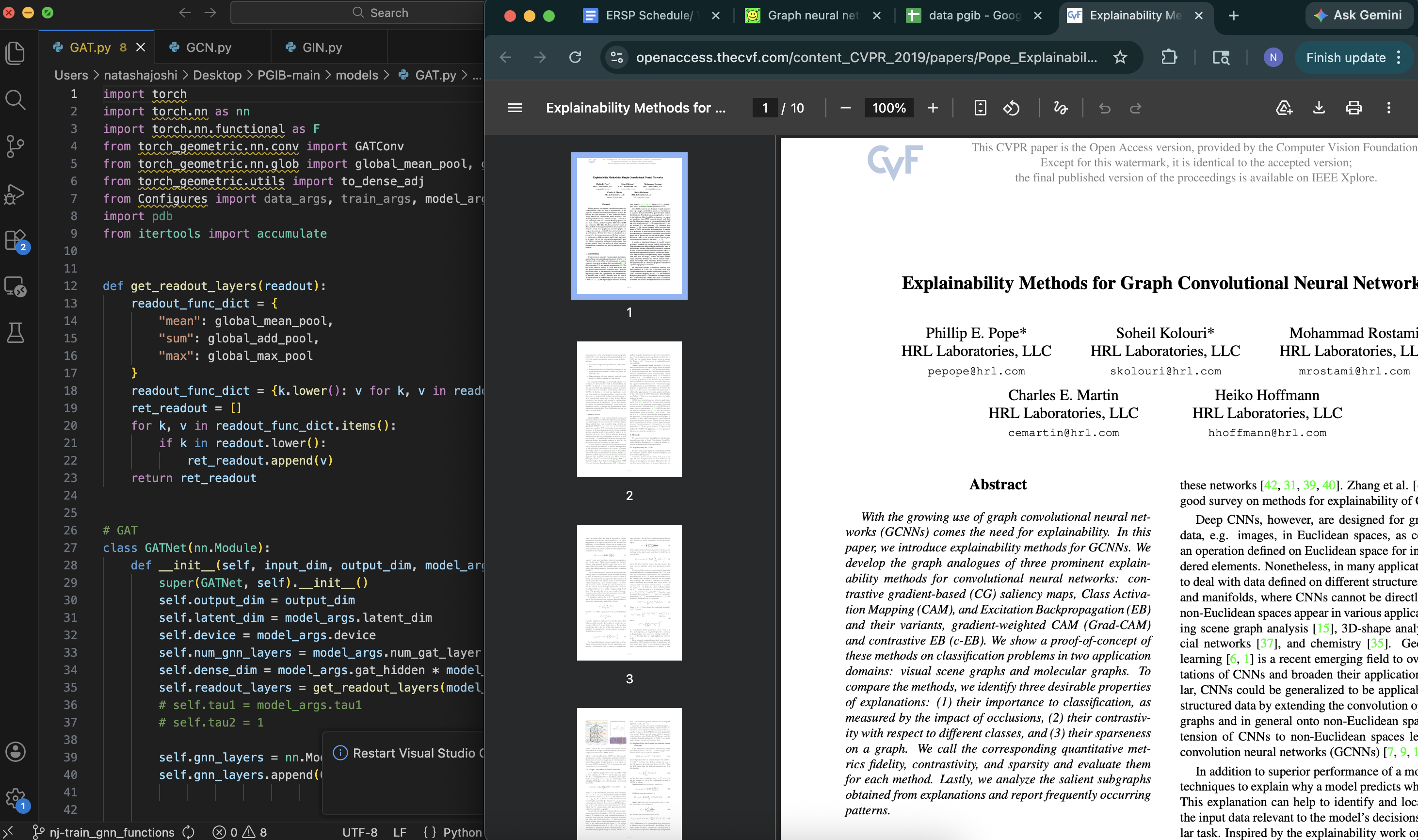The height and width of the screenshot is (840, 1418).
Task: Open the Chrome three-dot menu beside Finish update
Action: 1399,57
